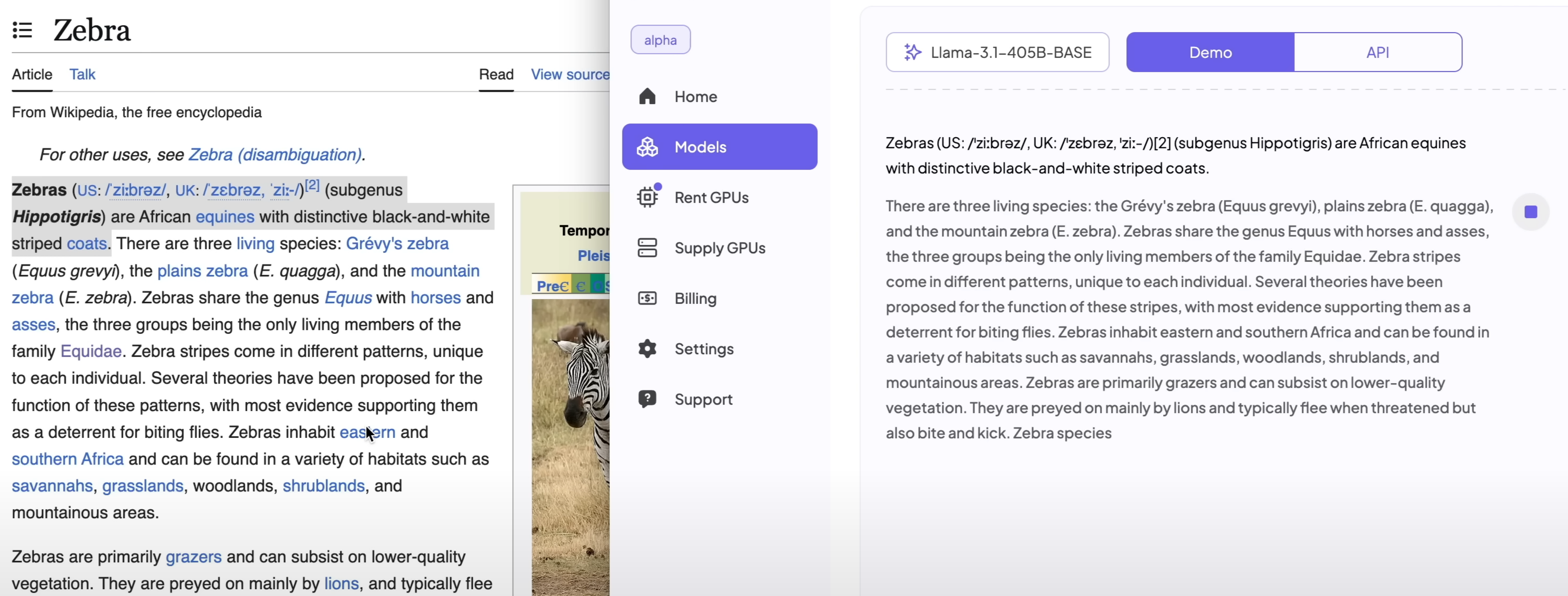Click the View source tab
Screen dimensions: 1568x596
pyautogui.click(x=570, y=74)
